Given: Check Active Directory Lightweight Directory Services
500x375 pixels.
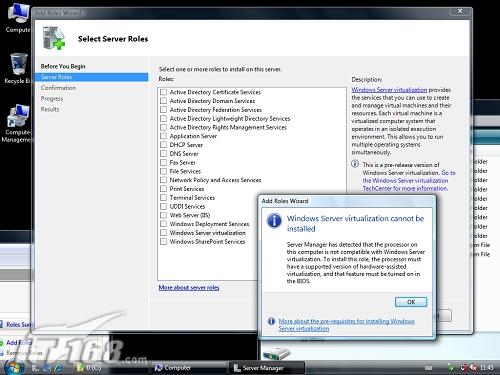Looking at the screenshot, I should click(x=163, y=118).
